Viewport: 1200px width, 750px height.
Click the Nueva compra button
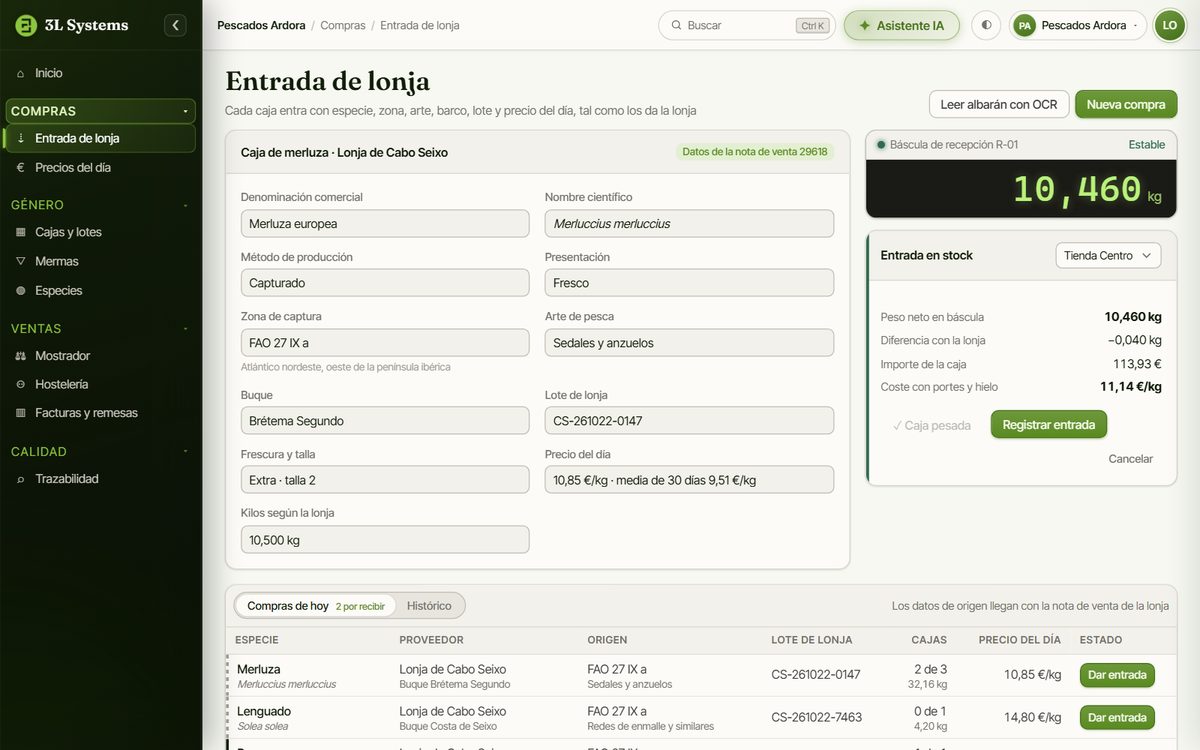point(1126,104)
